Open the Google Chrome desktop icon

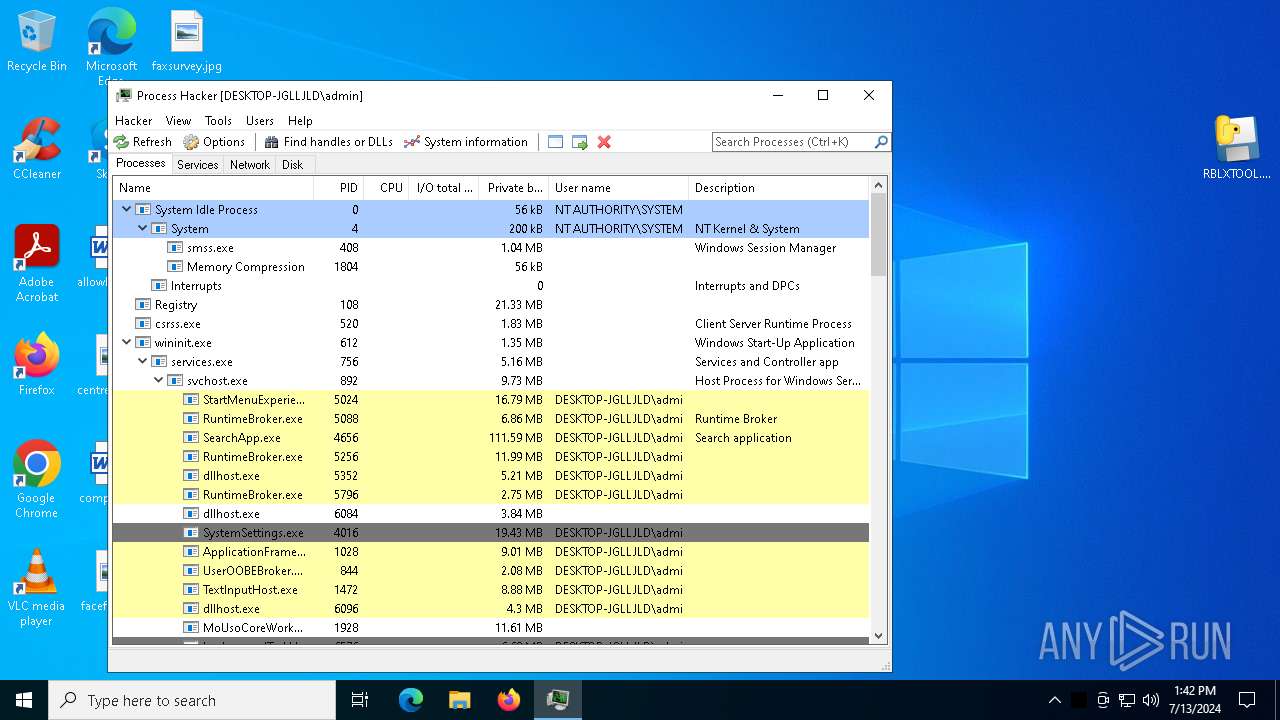[36, 480]
